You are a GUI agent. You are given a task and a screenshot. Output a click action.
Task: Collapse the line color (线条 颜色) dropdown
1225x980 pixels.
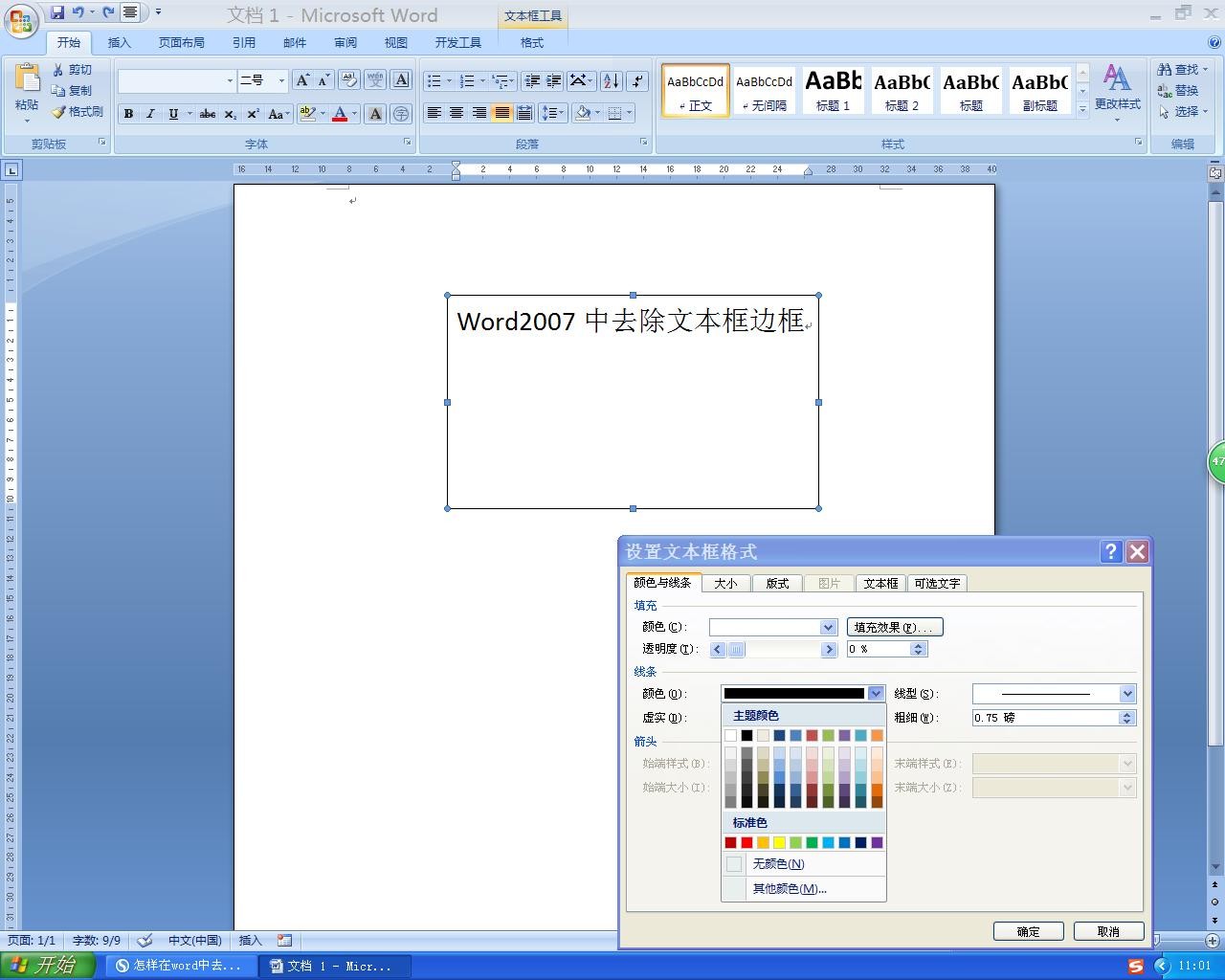pos(876,694)
